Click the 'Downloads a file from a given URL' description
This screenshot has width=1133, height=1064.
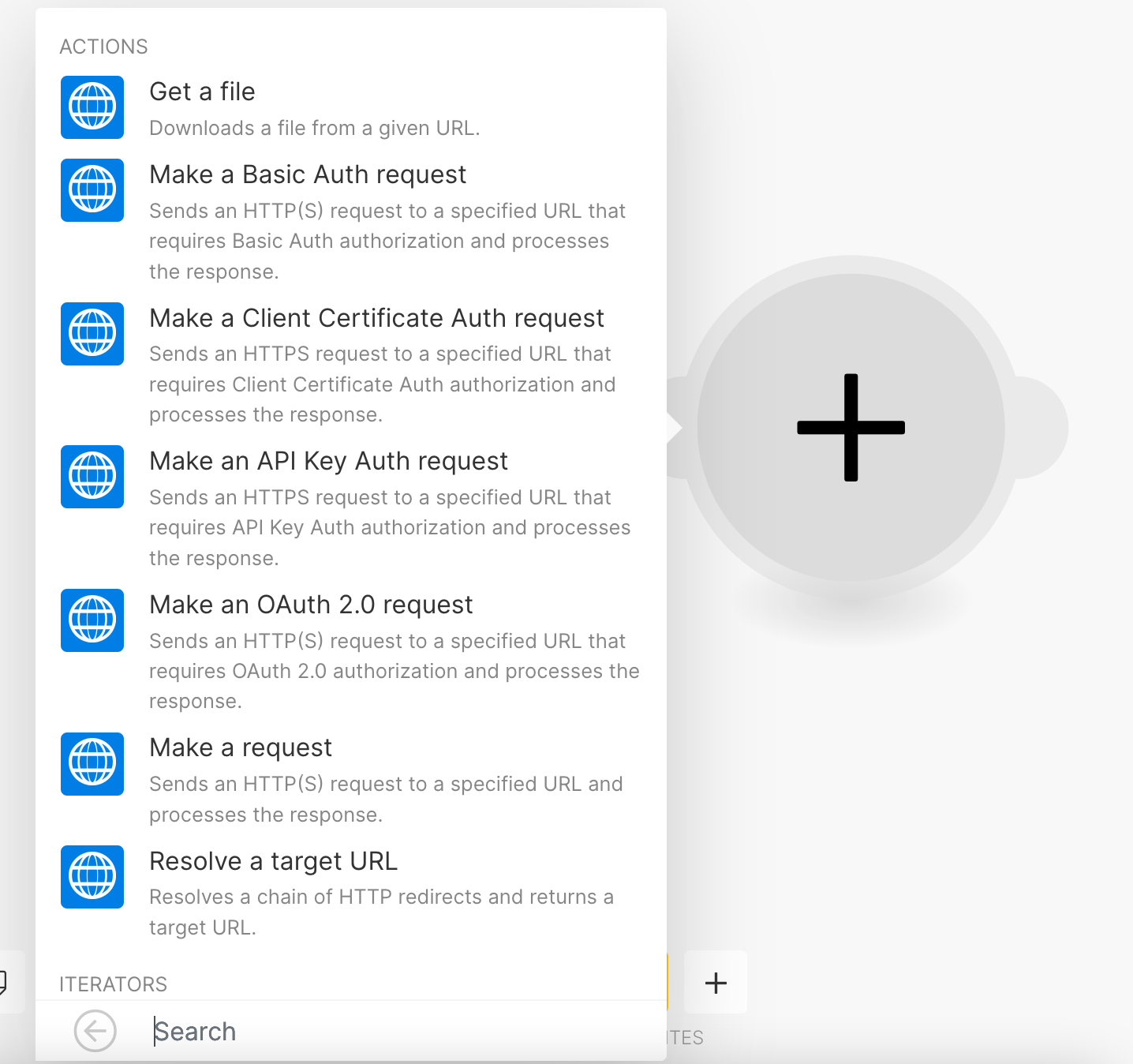pyautogui.click(x=314, y=128)
